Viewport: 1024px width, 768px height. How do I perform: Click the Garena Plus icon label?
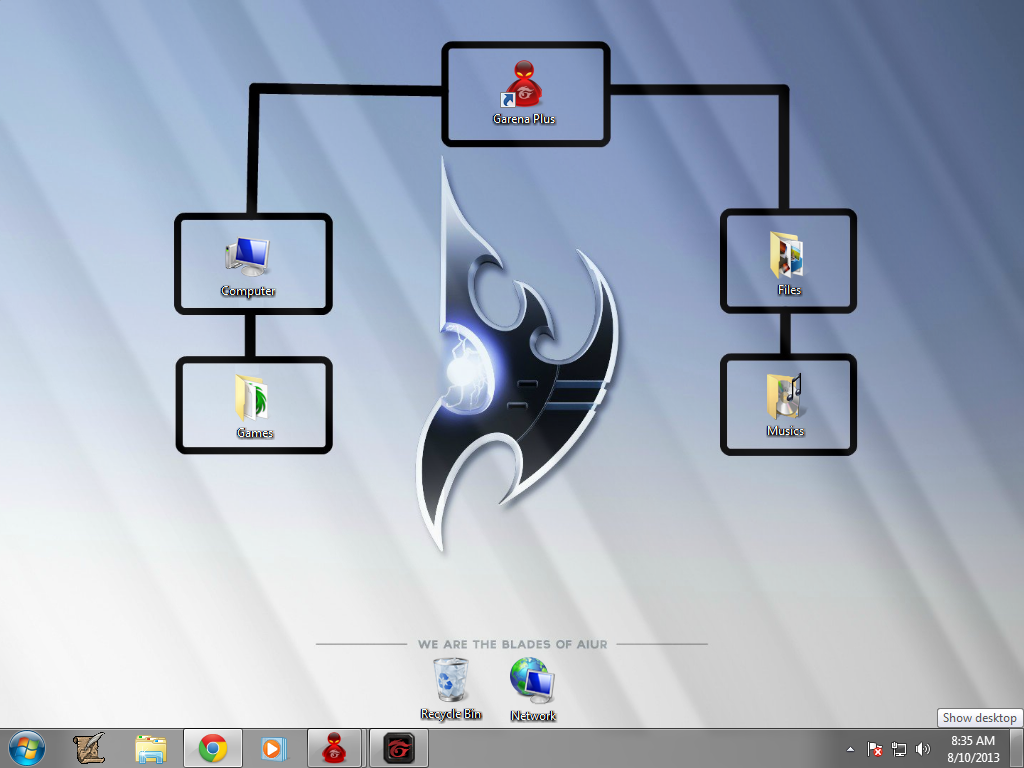(524, 119)
